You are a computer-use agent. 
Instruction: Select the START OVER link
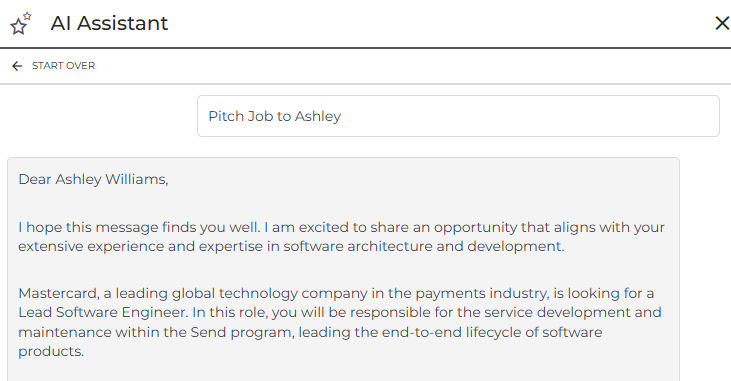click(x=63, y=66)
